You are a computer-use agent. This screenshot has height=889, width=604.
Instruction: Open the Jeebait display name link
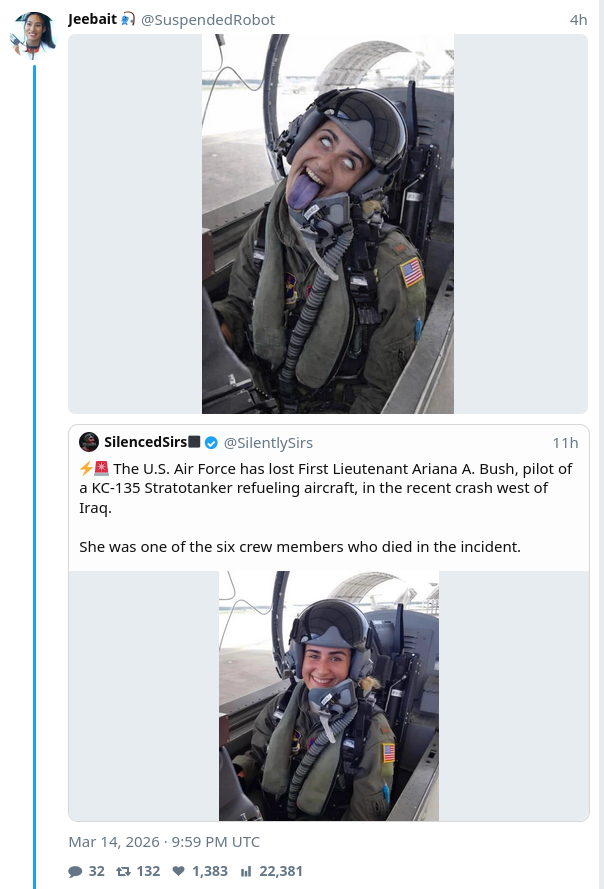coord(91,20)
